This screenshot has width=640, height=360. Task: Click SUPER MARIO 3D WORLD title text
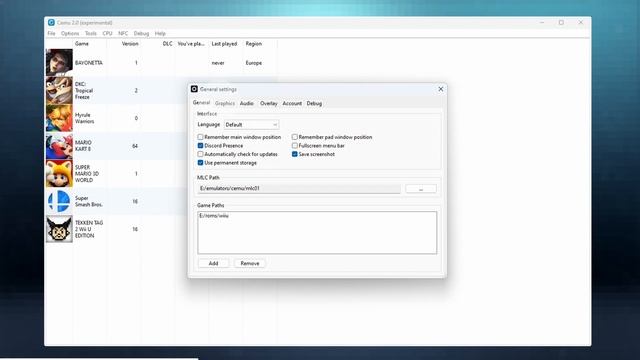tap(87, 173)
